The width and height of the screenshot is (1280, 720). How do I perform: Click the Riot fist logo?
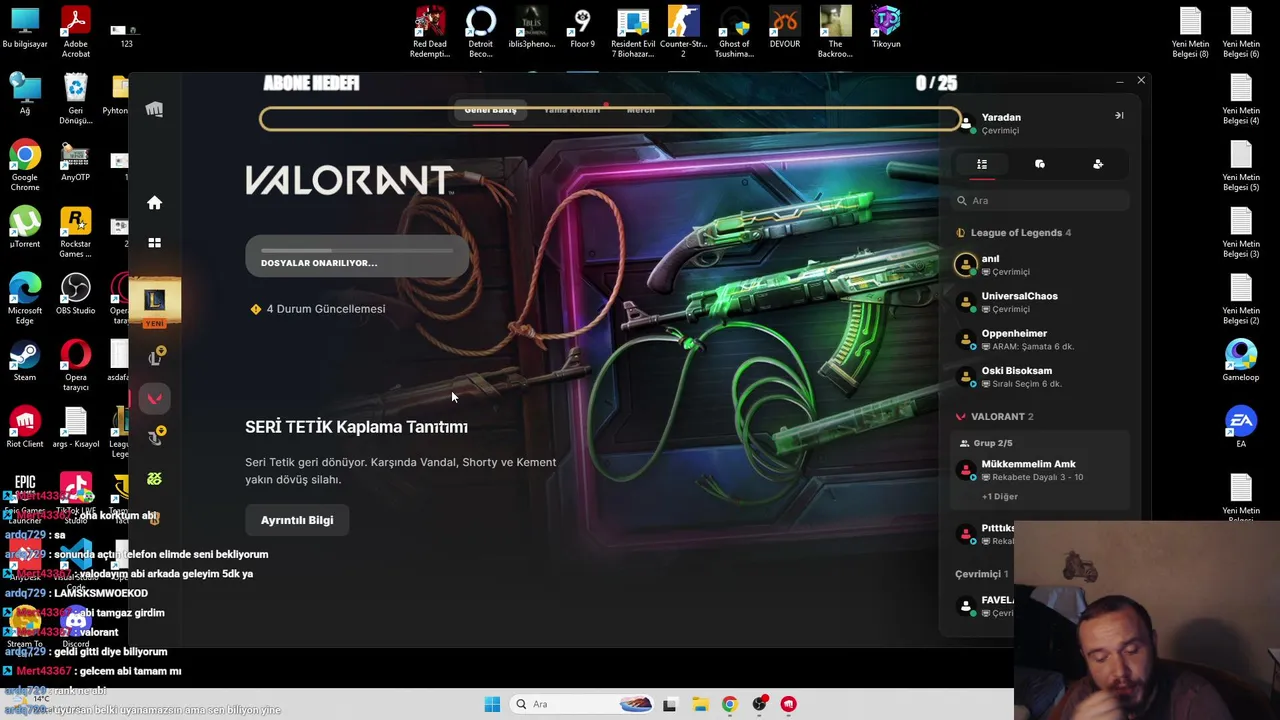154,109
